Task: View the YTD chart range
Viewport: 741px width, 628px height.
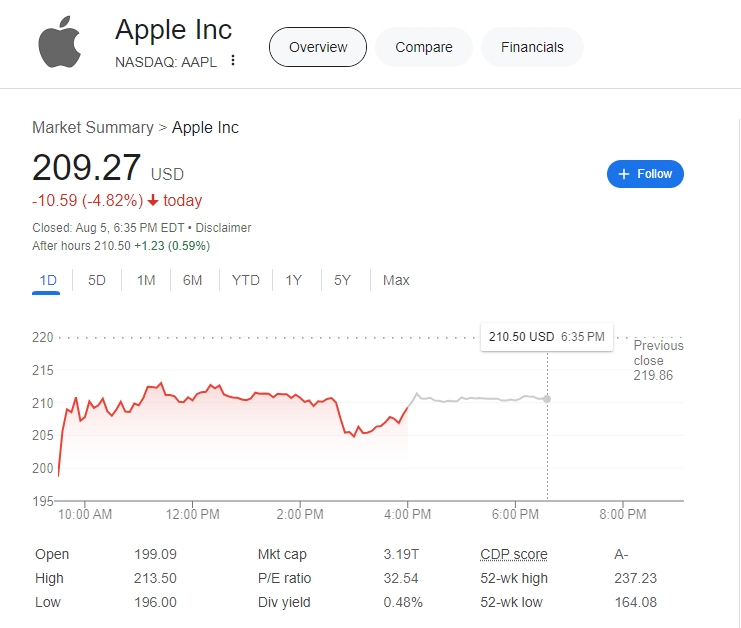Action: [x=246, y=281]
